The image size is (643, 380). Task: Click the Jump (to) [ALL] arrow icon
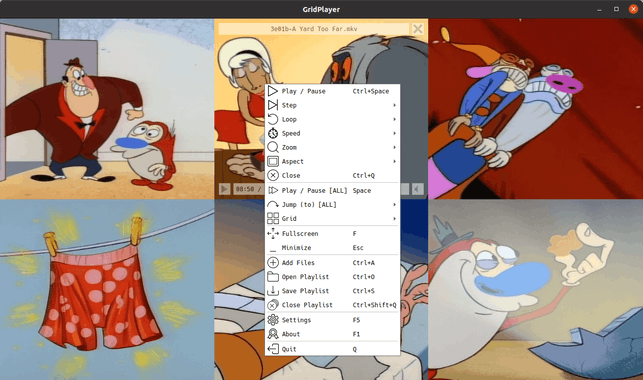(273, 205)
